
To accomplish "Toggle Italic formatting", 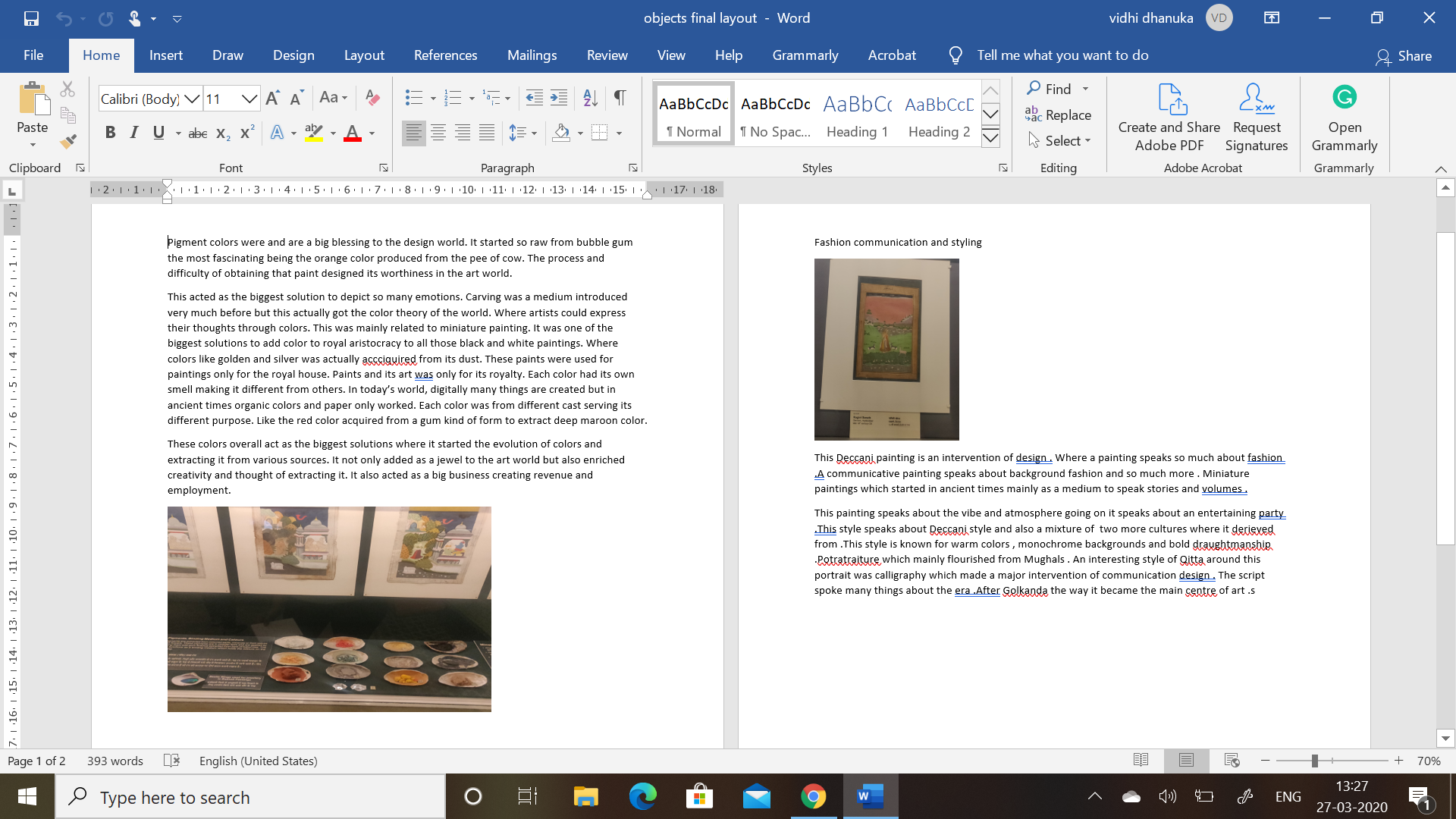I will (x=134, y=133).
